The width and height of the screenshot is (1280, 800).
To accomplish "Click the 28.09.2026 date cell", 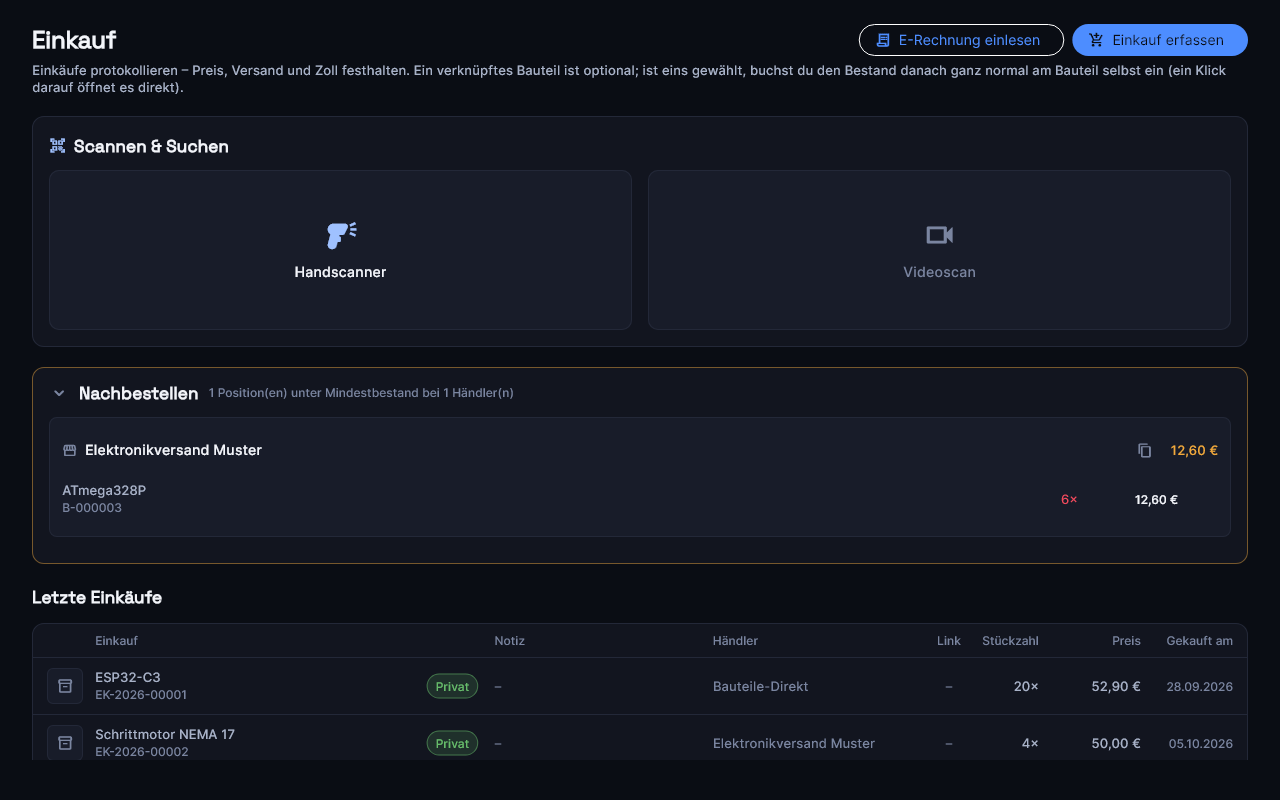I will coord(1199,686).
